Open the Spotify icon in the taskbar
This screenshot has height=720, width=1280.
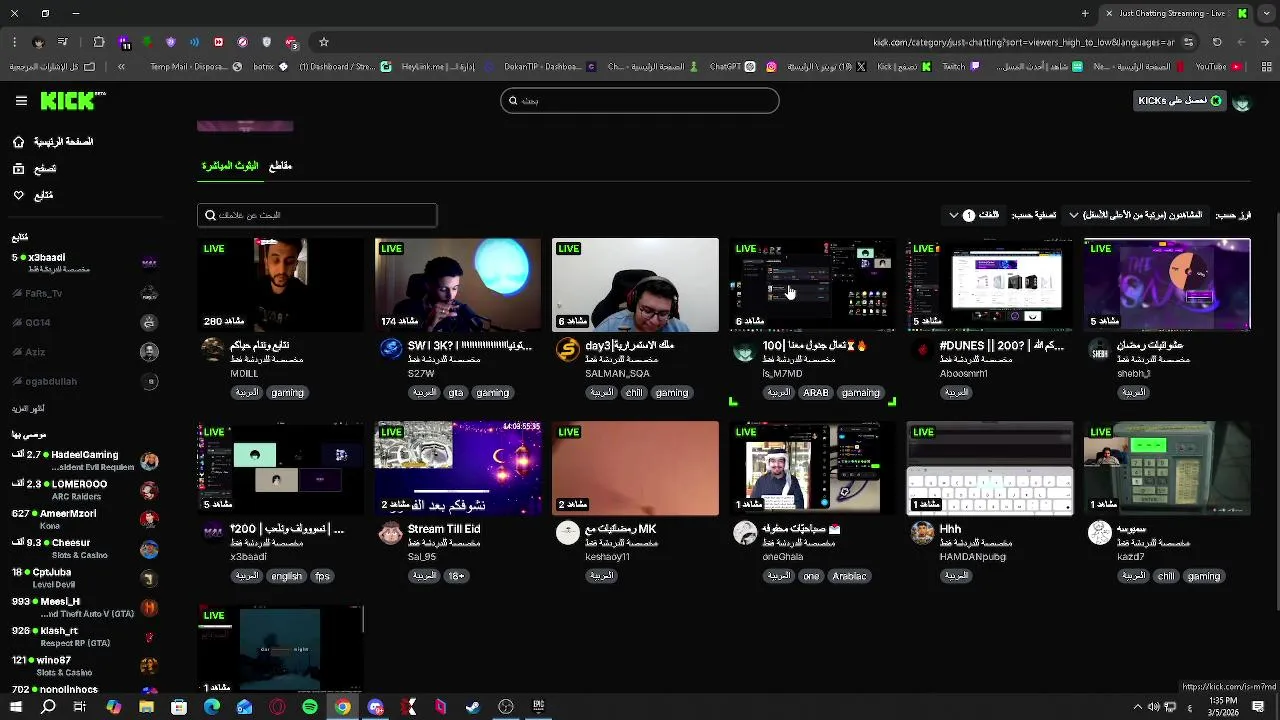click(x=310, y=707)
